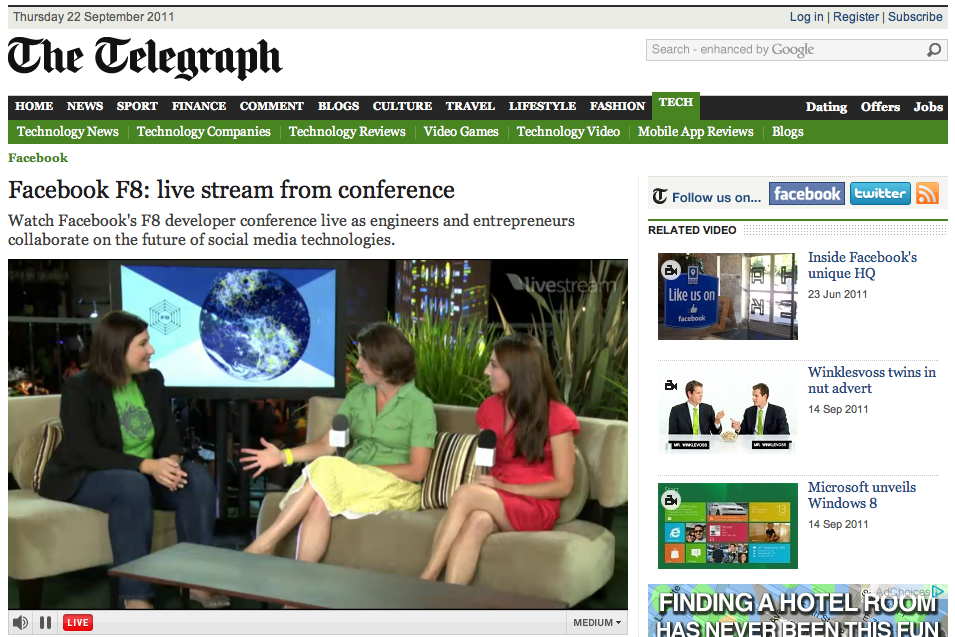The image size is (955, 637).
Task: Go to the HOME menu item
Action: pyautogui.click(x=34, y=106)
